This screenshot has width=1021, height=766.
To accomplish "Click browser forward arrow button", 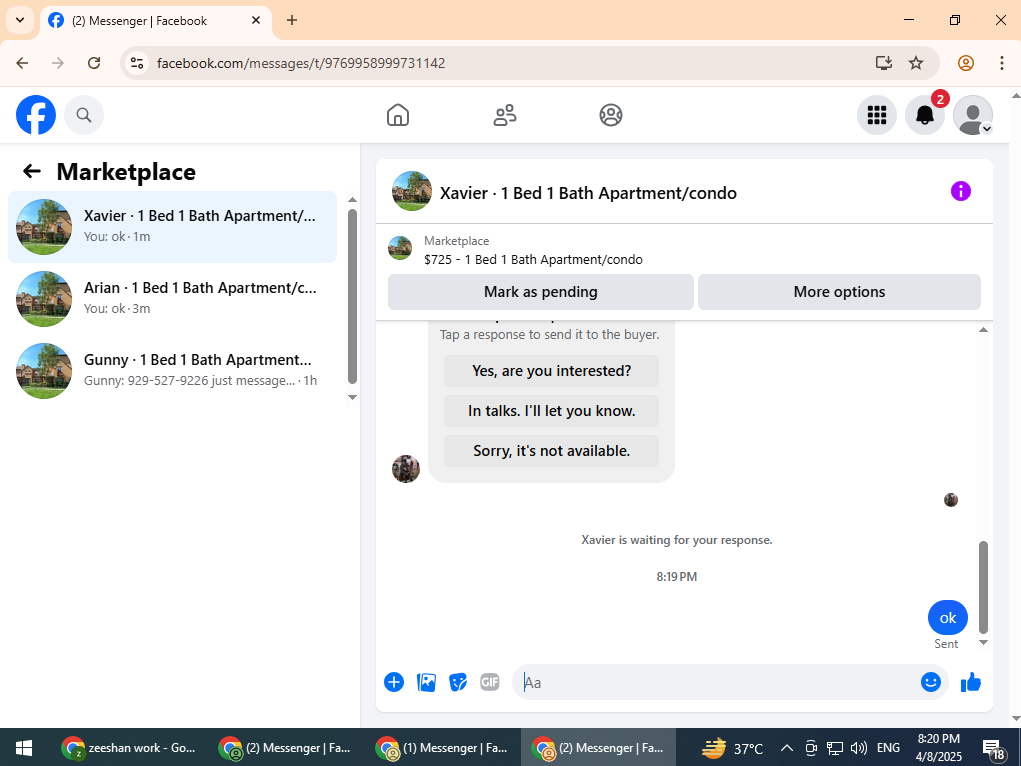I will (x=58, y=63).
